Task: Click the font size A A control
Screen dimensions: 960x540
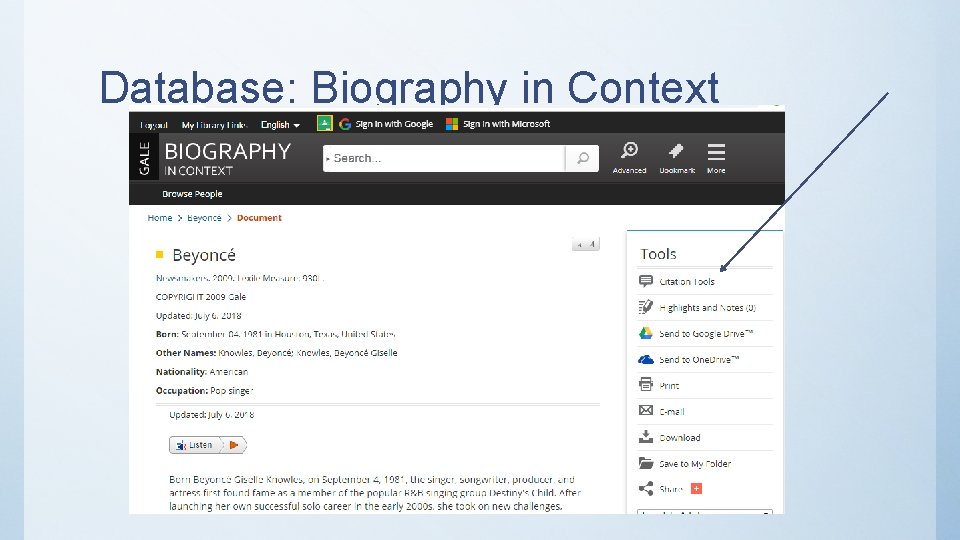Action: tap(586, 244)
